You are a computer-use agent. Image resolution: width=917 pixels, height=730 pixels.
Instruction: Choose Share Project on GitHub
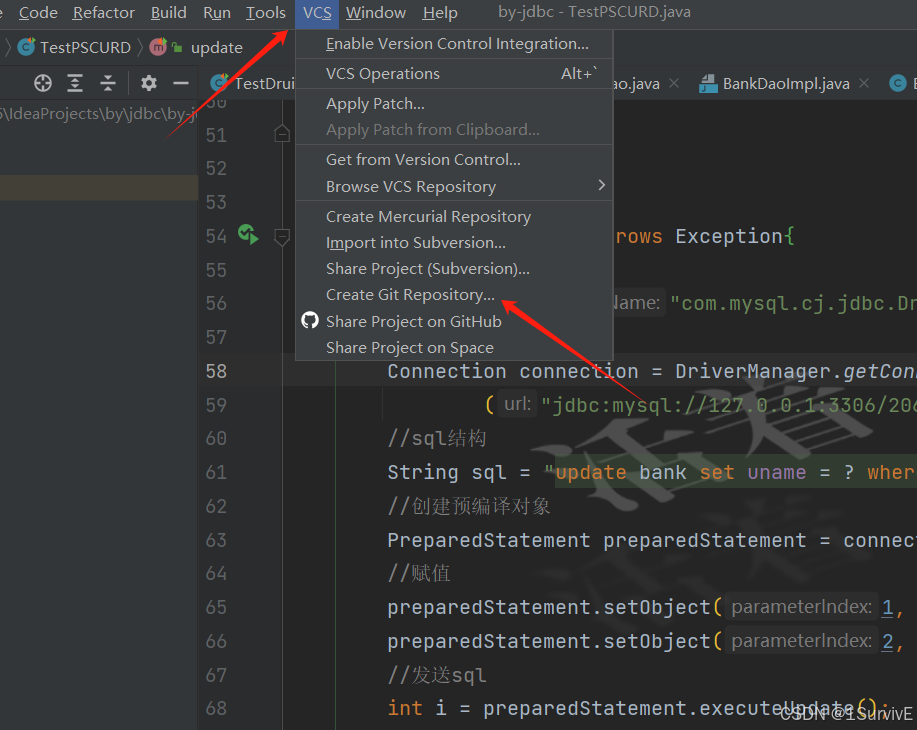tap(454, 322)
